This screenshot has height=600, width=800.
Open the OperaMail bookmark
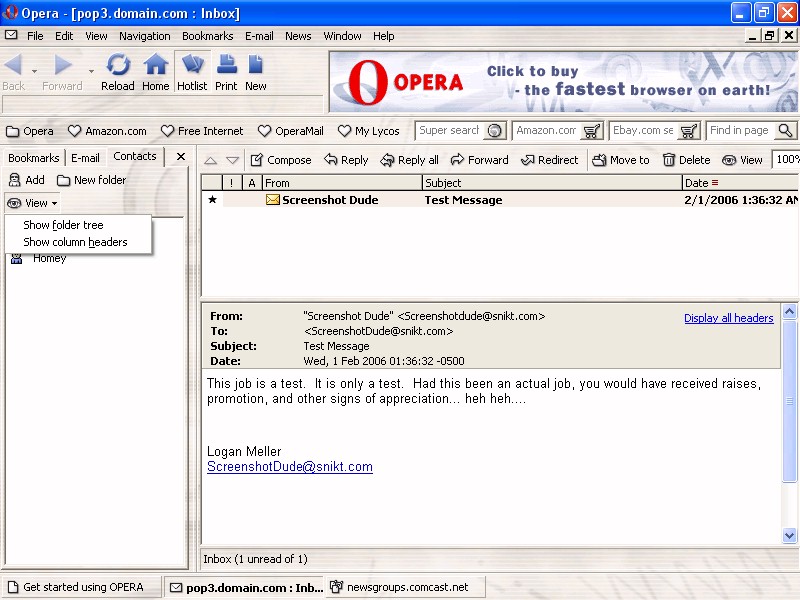tap(291, 131)
